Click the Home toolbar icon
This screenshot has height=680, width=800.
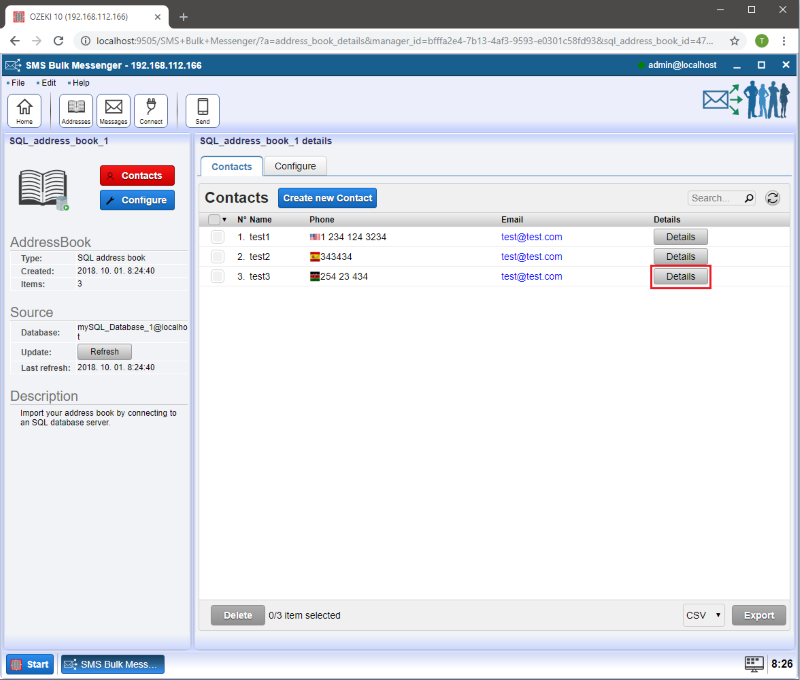coord(24,110)
